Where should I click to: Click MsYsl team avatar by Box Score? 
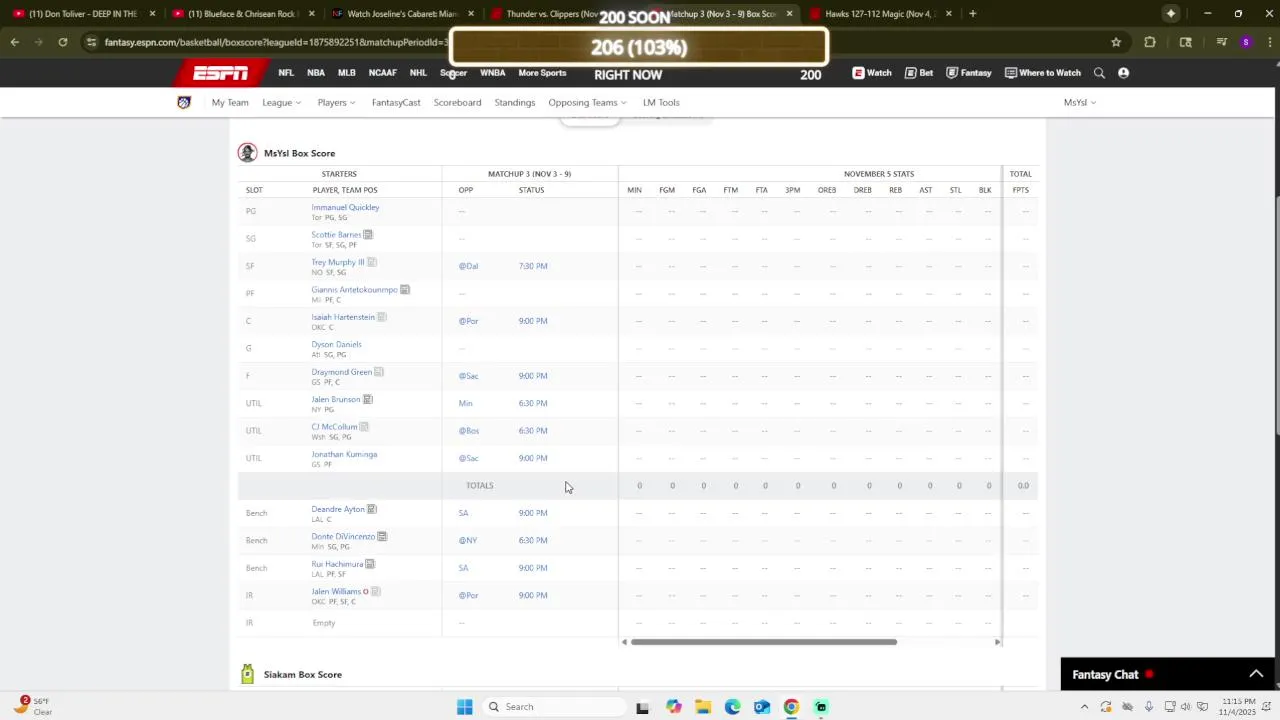247,153
